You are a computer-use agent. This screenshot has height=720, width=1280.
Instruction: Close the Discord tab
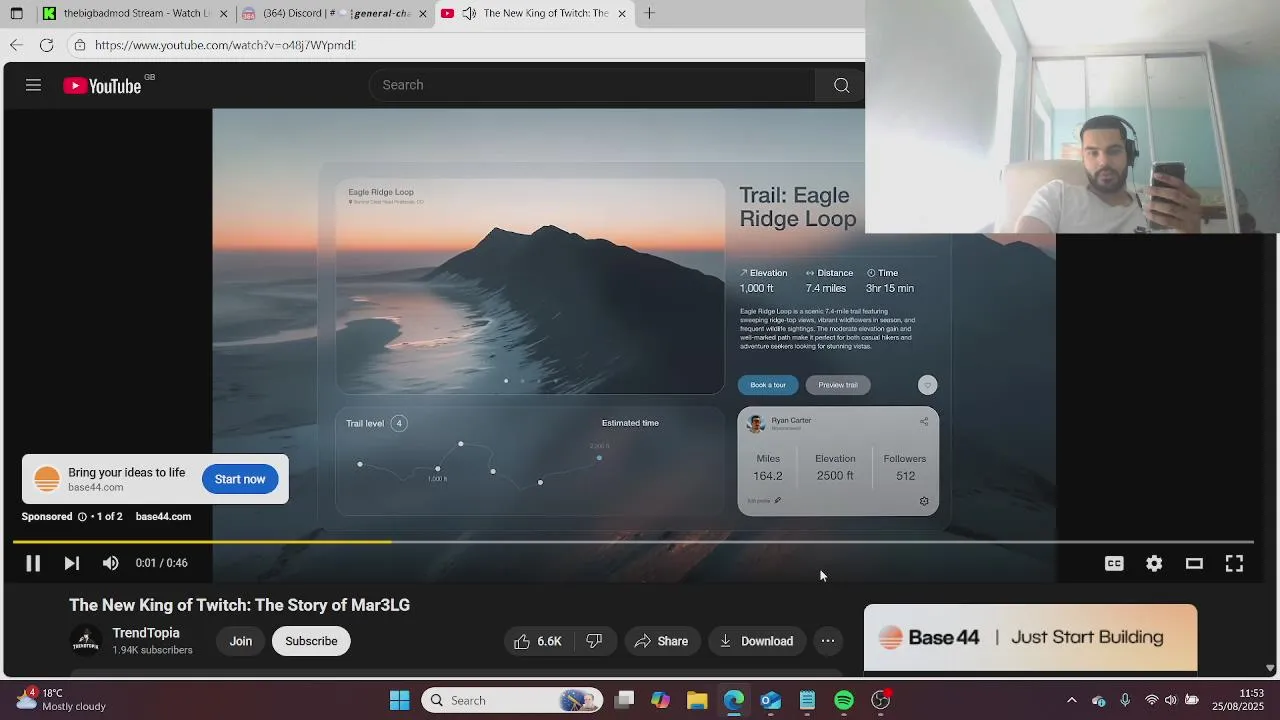(x=422, y=14)
